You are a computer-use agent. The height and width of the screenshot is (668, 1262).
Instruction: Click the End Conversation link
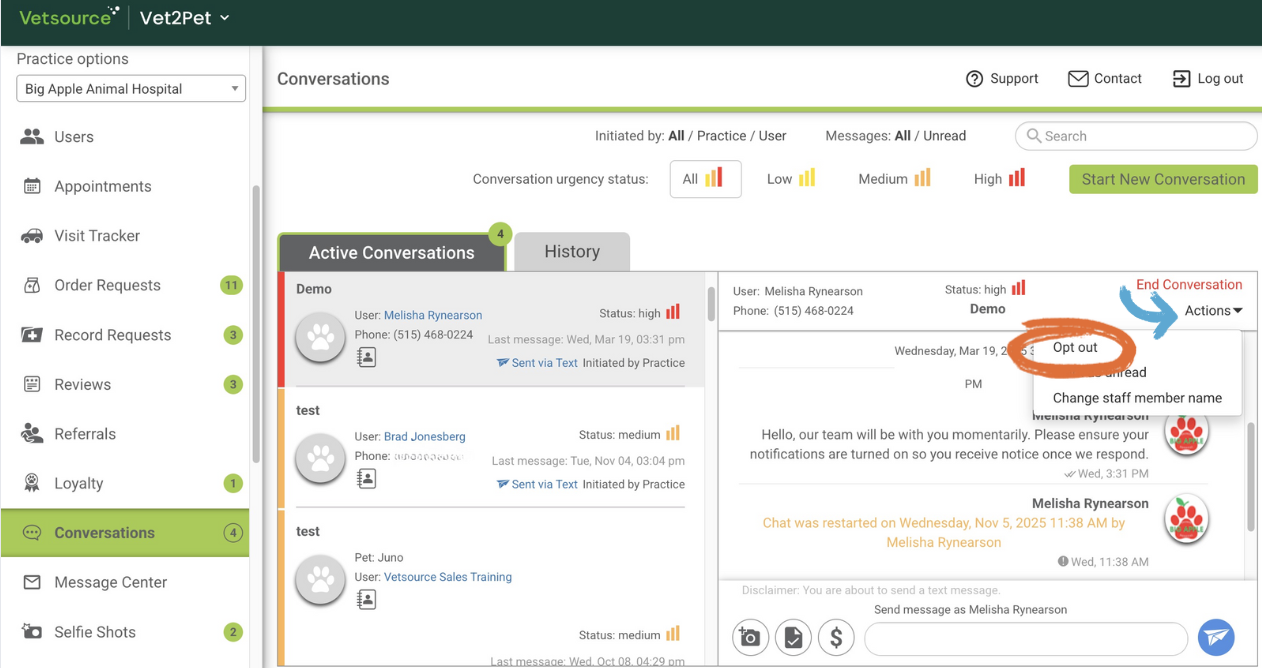[1189, 285]
